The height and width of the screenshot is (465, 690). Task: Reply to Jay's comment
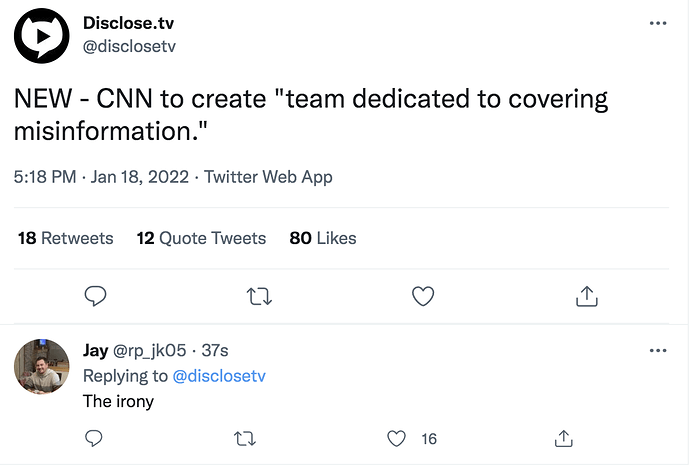tap(95, 438)
